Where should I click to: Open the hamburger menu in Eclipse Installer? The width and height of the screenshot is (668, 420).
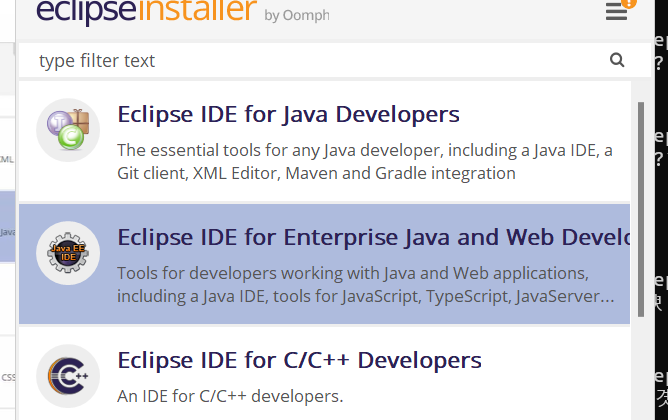pyautogui.click(x=616, y=12)
